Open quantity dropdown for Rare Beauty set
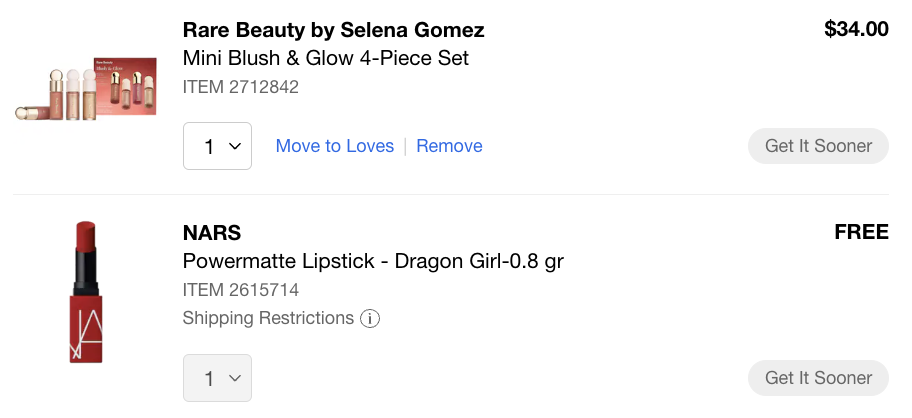The width and height of the screenshot is (912, 418). point(217,146)
